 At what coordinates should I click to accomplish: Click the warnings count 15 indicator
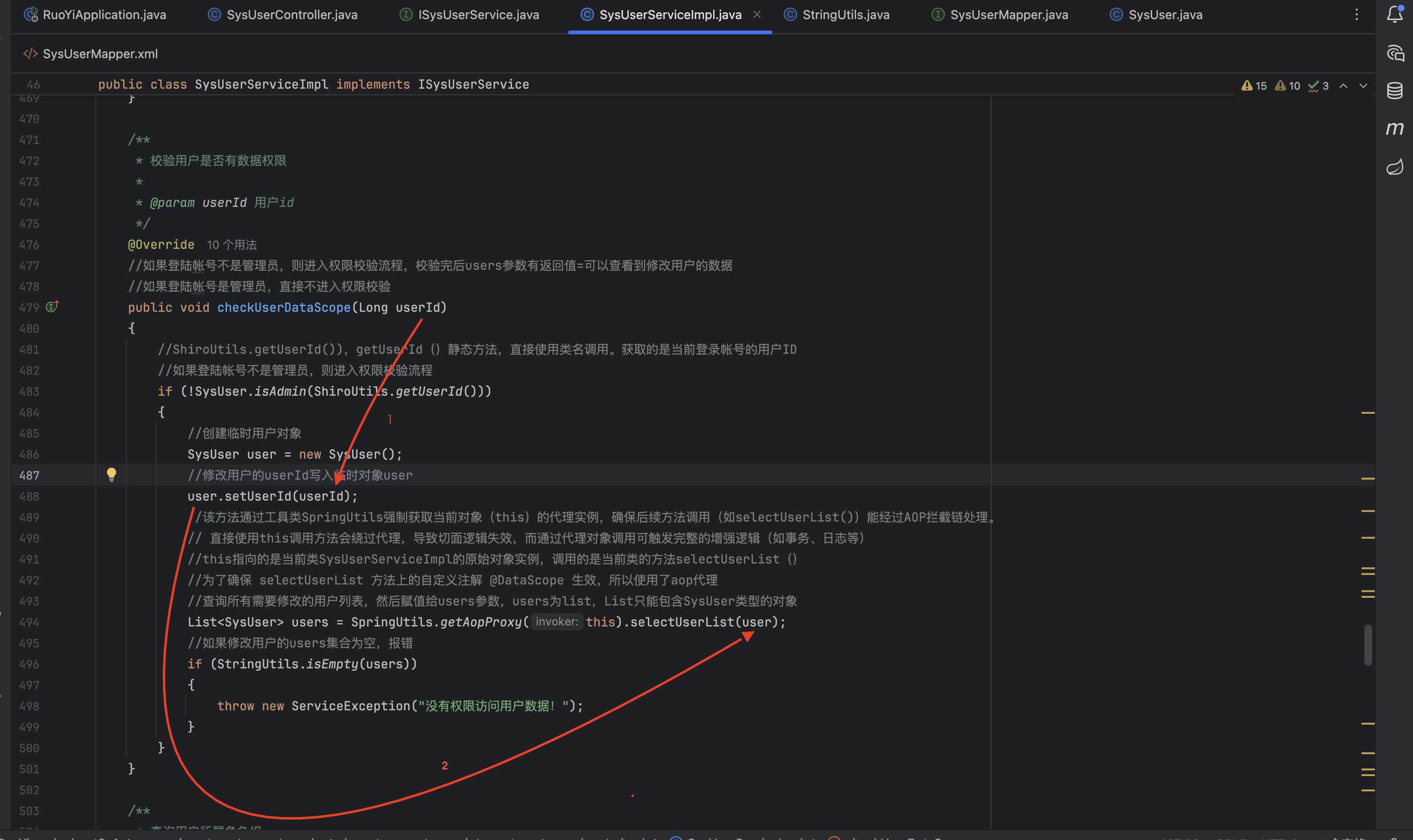(1254, 85)
